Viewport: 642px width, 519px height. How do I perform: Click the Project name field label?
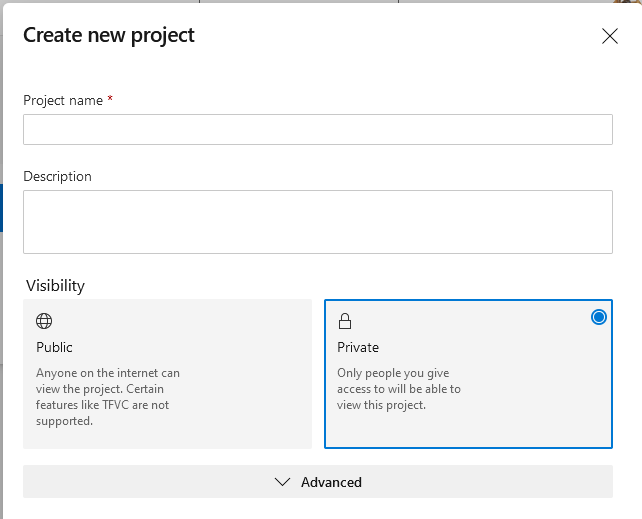(x=62, y=100)
